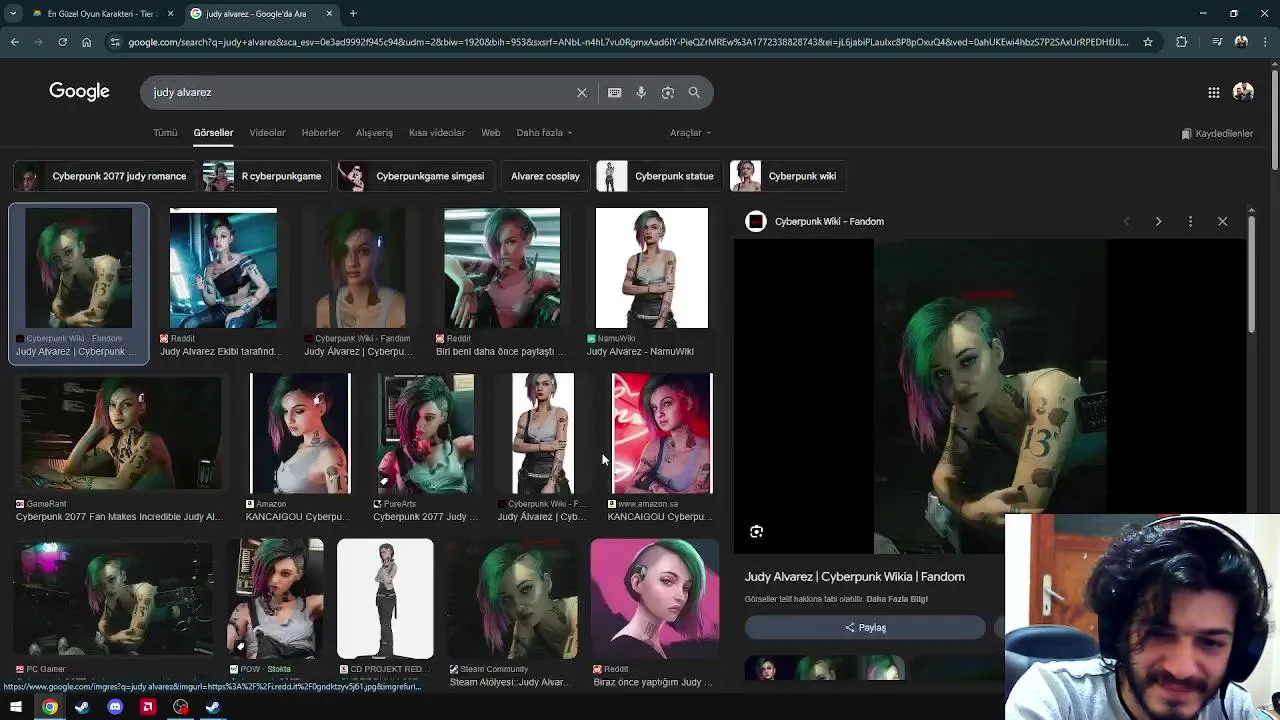Open Amazon KANCAIGOU Cyberpunk thumbnail
1280x720 pixels.
click(x=300, y=434)
